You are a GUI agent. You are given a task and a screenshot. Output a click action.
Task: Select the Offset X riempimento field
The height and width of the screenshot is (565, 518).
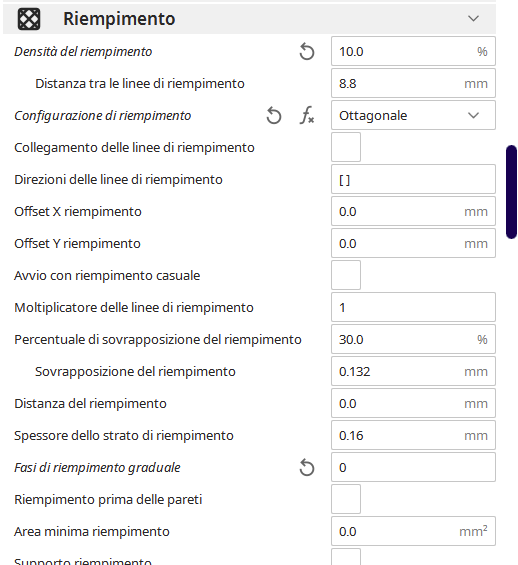coord(413,212)
